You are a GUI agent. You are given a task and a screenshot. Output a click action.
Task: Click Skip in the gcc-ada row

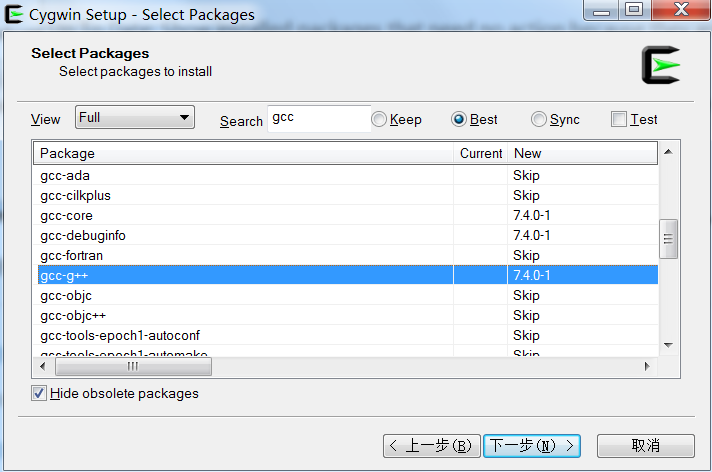click(526, 175)
